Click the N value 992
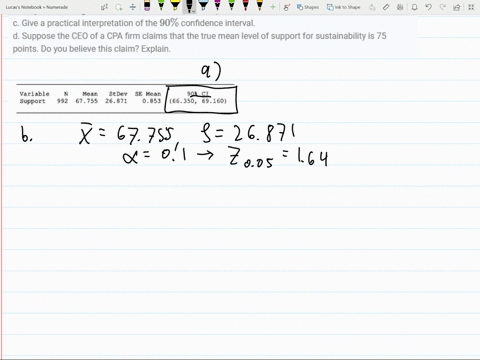This screenshot has width=480, height=360. [62, 101]
